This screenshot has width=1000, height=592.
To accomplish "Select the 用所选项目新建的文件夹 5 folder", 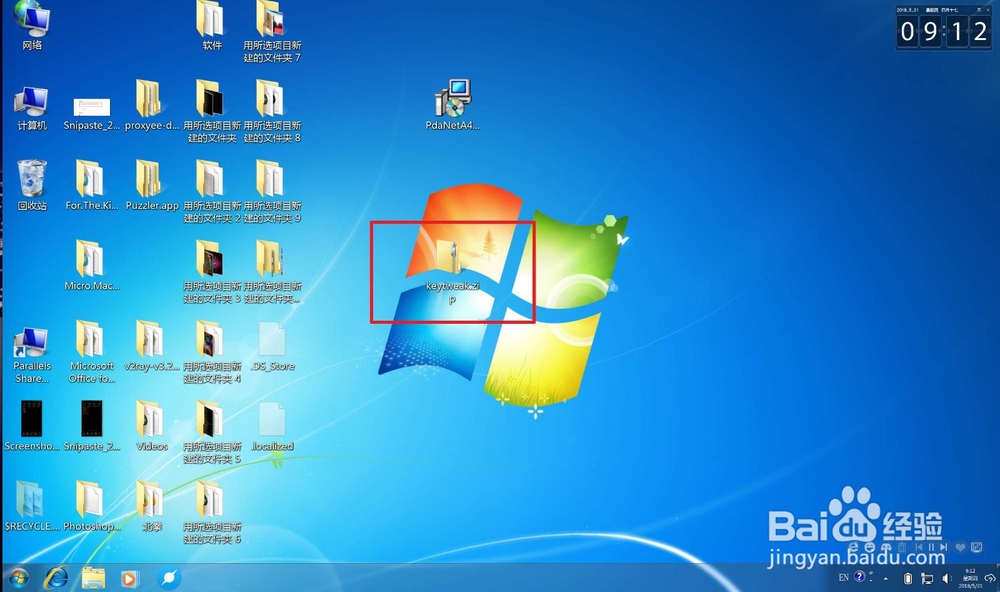I will [212, 433].
